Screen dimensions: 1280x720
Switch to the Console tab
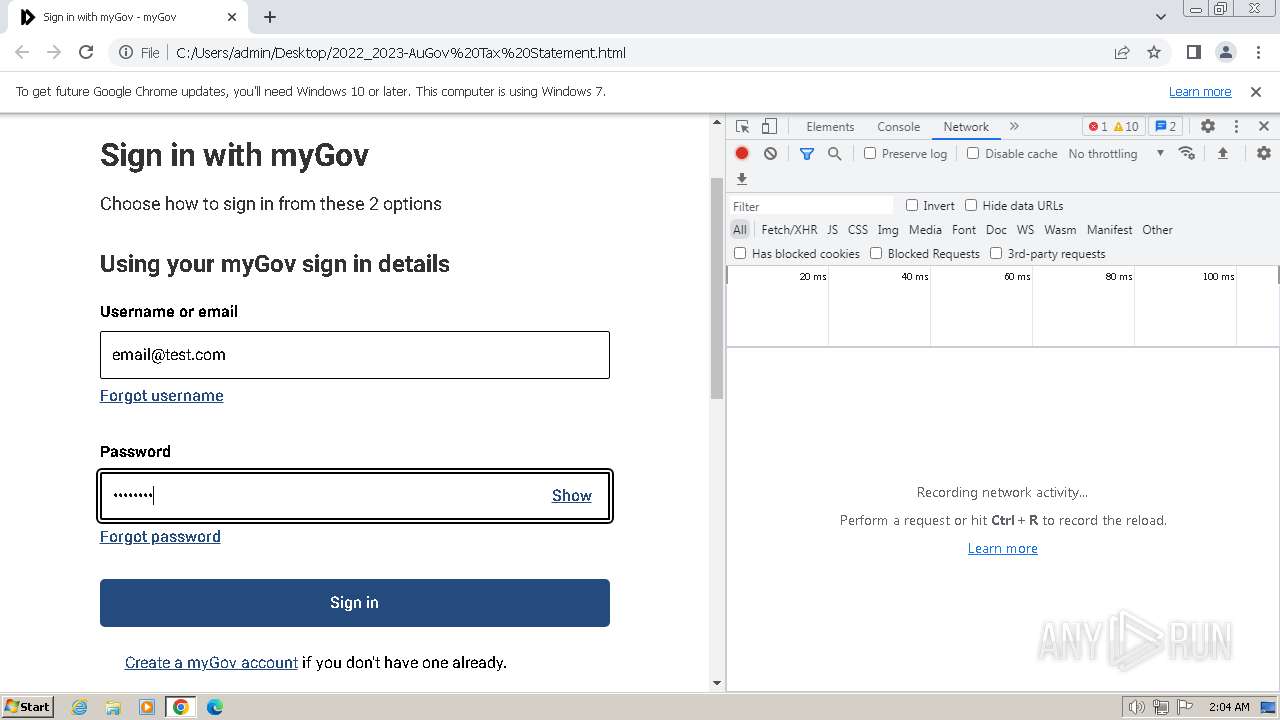tap(898, 126)
